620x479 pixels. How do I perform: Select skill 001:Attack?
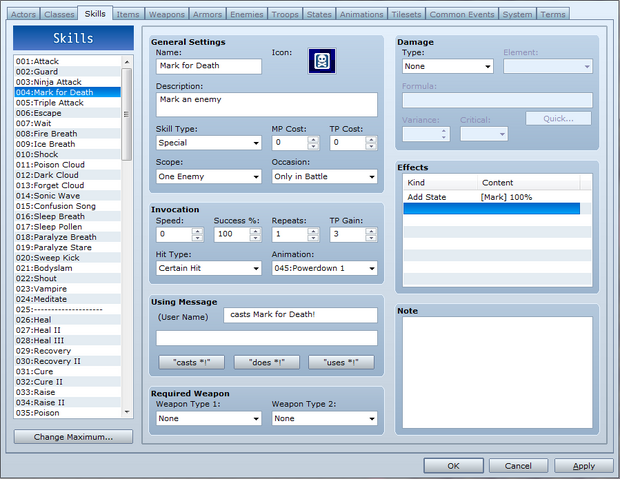68,61
